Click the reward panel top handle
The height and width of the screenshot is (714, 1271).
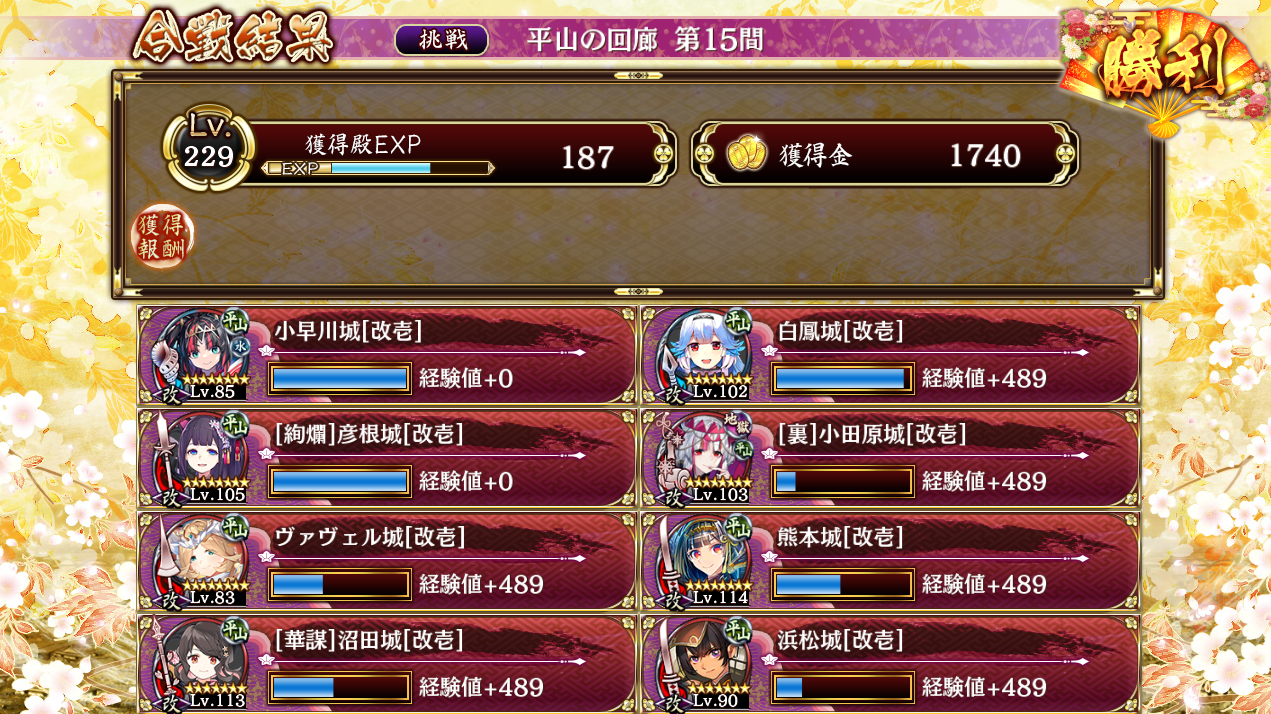tap(638, 76)
